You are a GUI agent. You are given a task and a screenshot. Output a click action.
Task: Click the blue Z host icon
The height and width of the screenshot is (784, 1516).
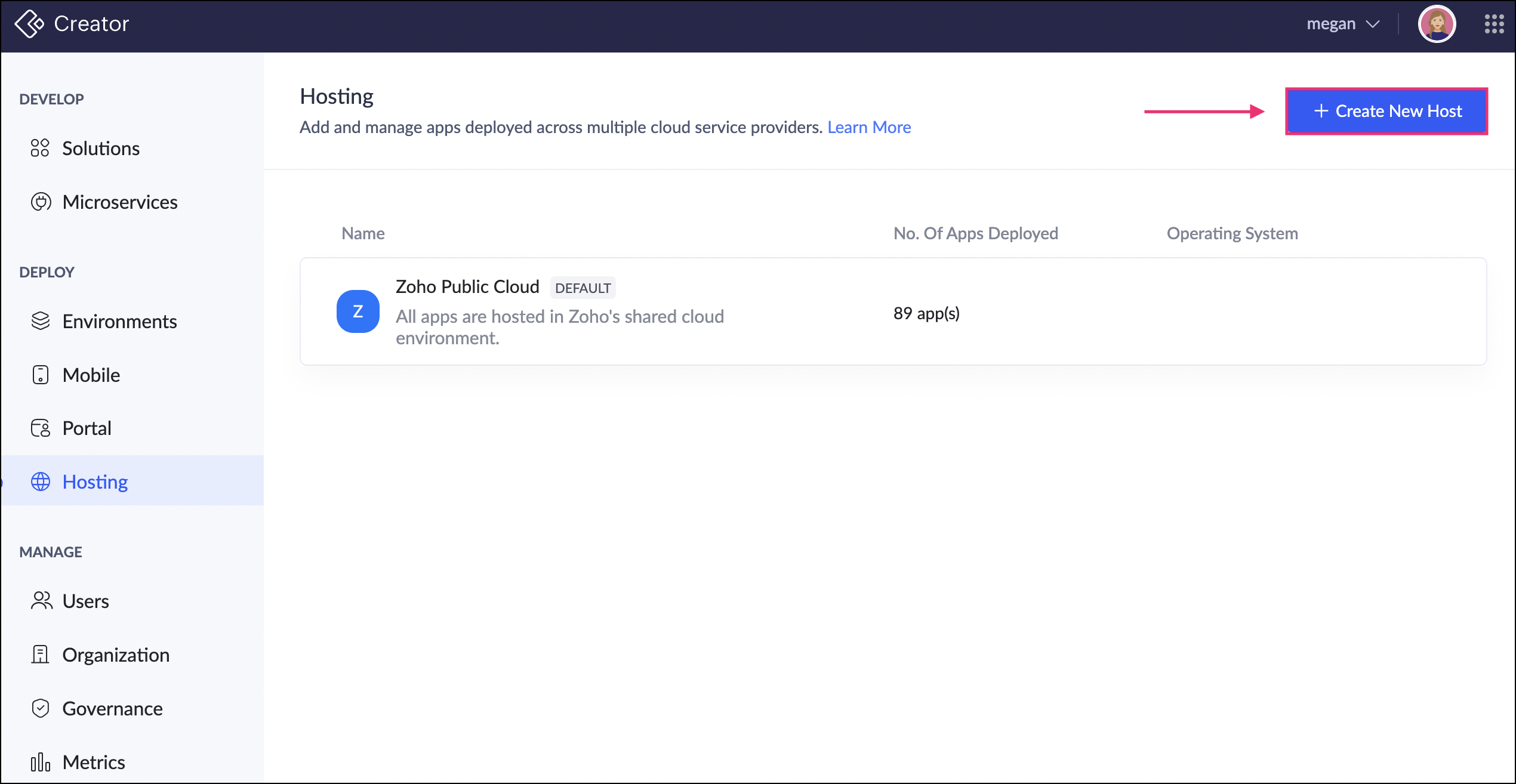(358, 311)
